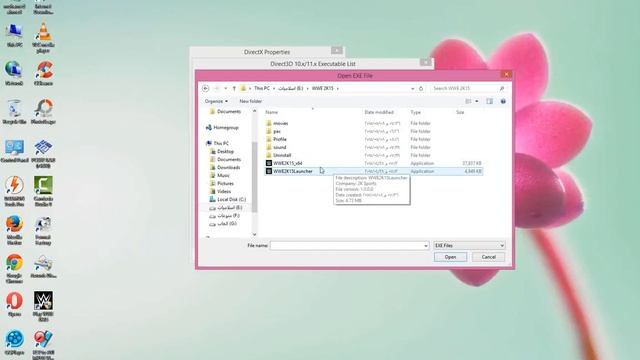
Task: Go back using the back arrow
Action: (x=206, y=89)
